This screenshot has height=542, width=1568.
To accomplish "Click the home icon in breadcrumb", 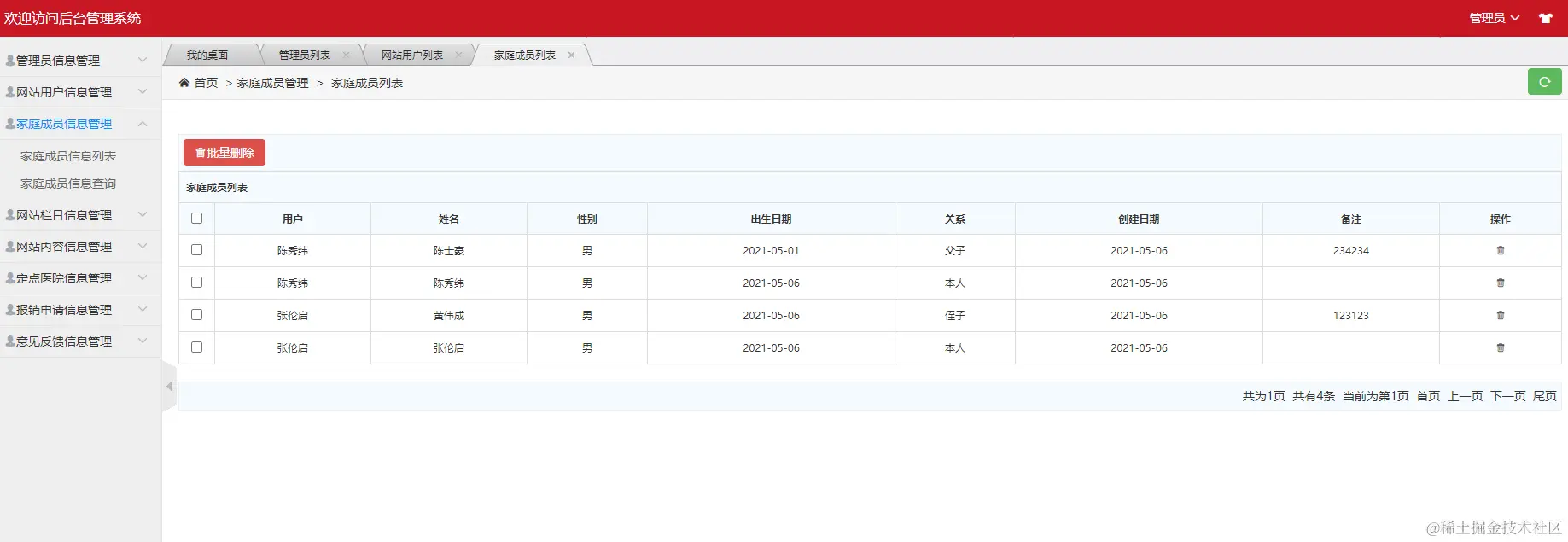I will (x=184, y=83).
